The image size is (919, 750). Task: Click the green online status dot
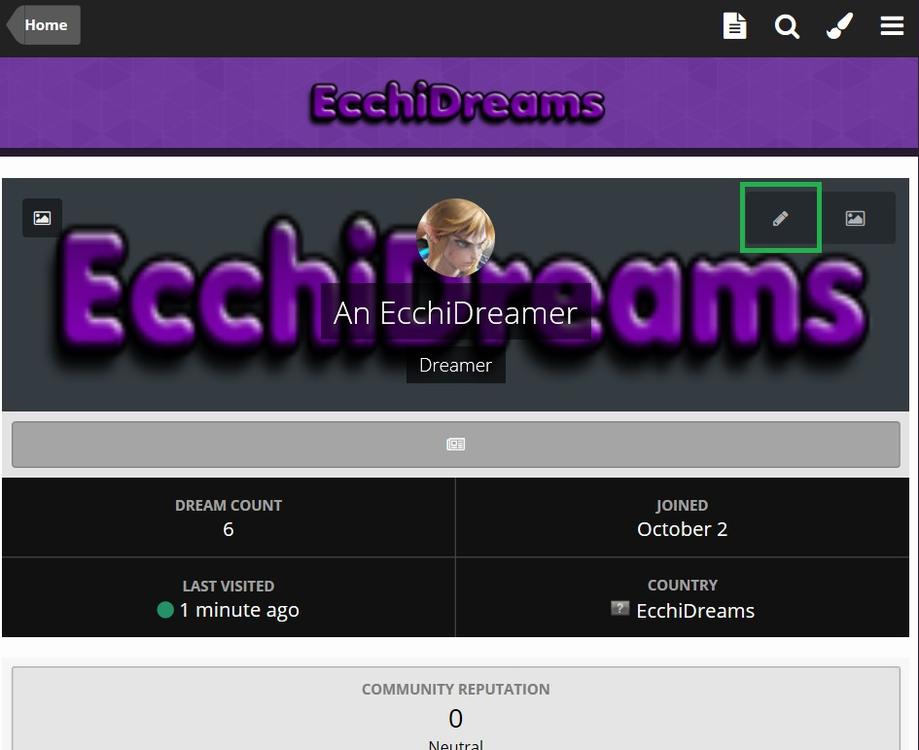click(165, 610)
